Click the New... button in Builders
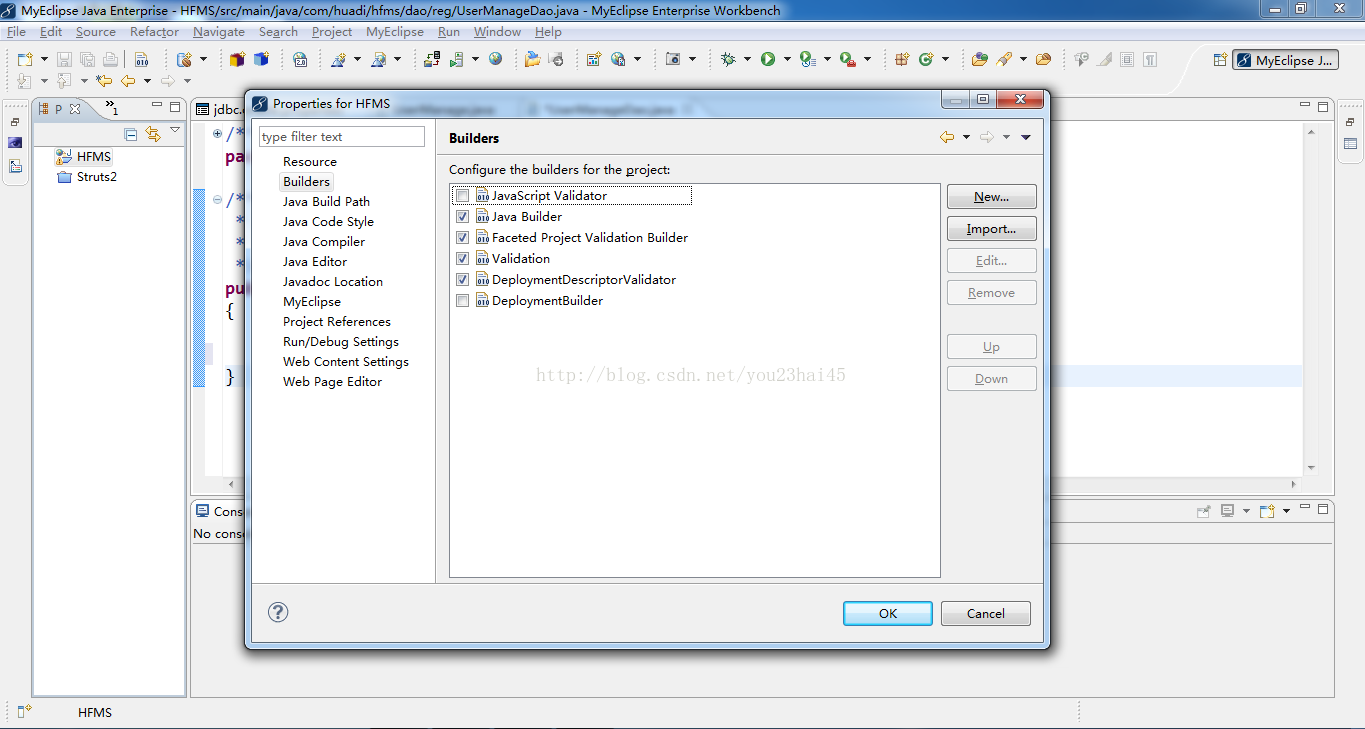This screenshot has height=729, width=1365. tap(992, 197)
